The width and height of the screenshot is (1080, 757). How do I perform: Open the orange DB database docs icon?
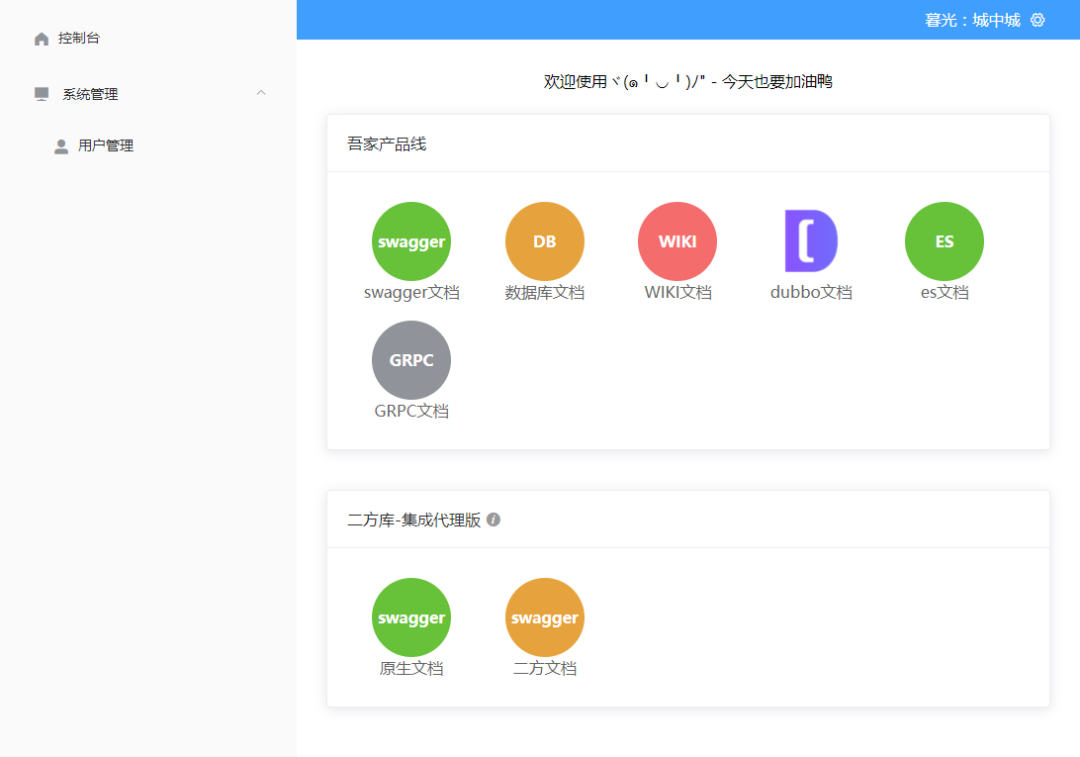click(x=545, y=241)
